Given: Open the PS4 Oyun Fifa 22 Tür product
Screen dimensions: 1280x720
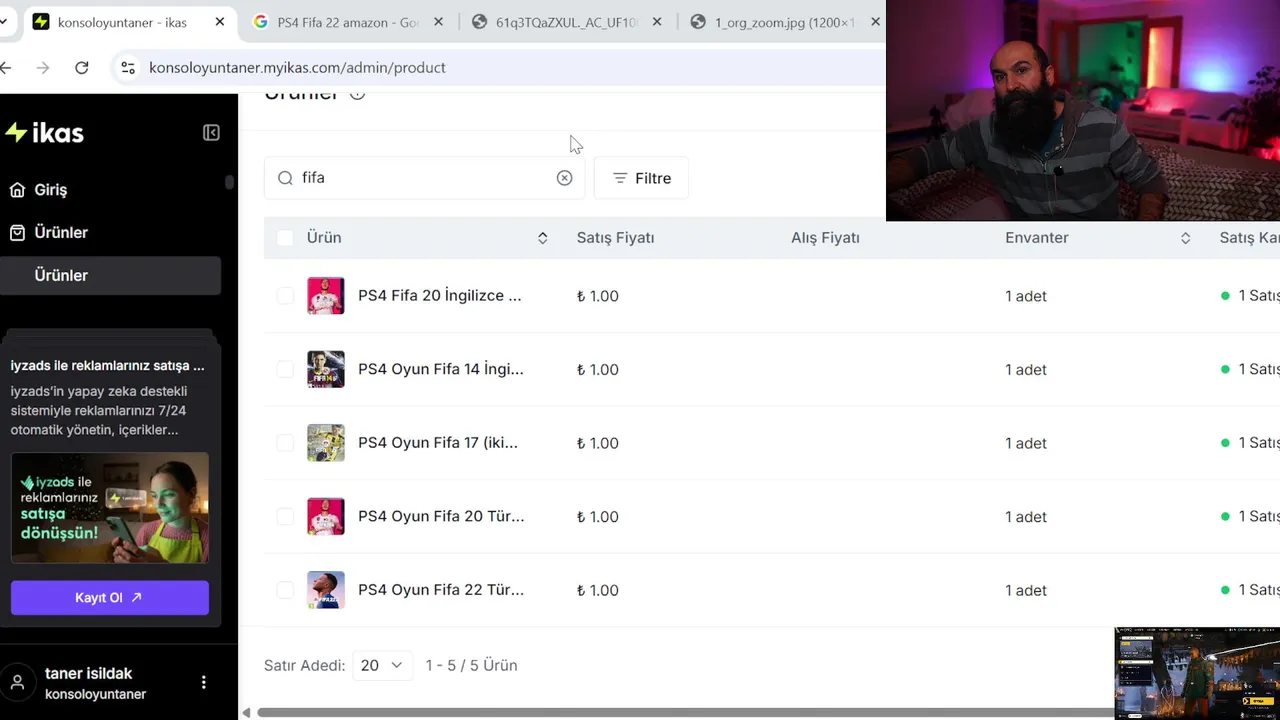Looking at the screenshot, I should pyautogui.click(x=441, y=590).
